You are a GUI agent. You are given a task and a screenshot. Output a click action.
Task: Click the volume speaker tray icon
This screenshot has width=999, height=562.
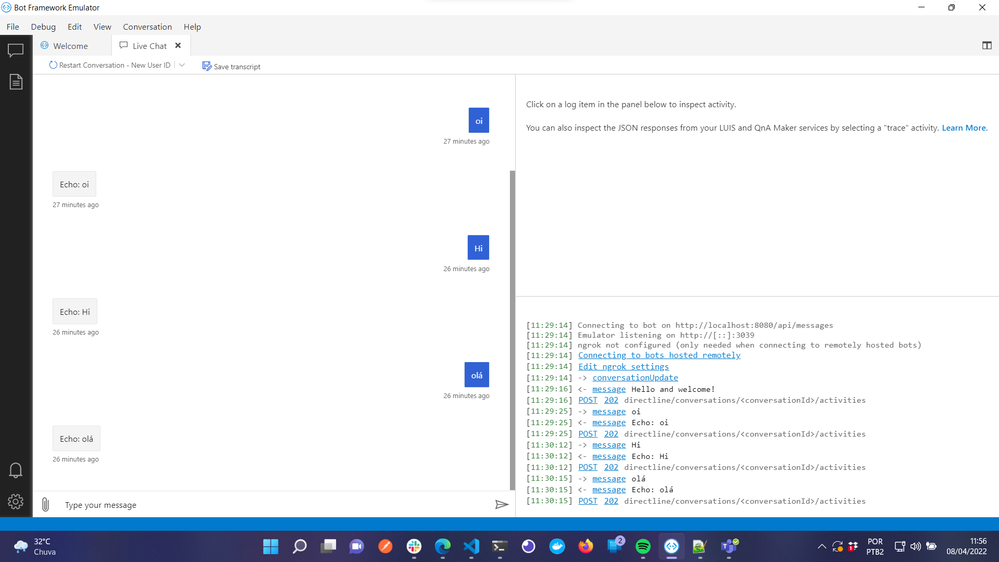coord(916,546)
